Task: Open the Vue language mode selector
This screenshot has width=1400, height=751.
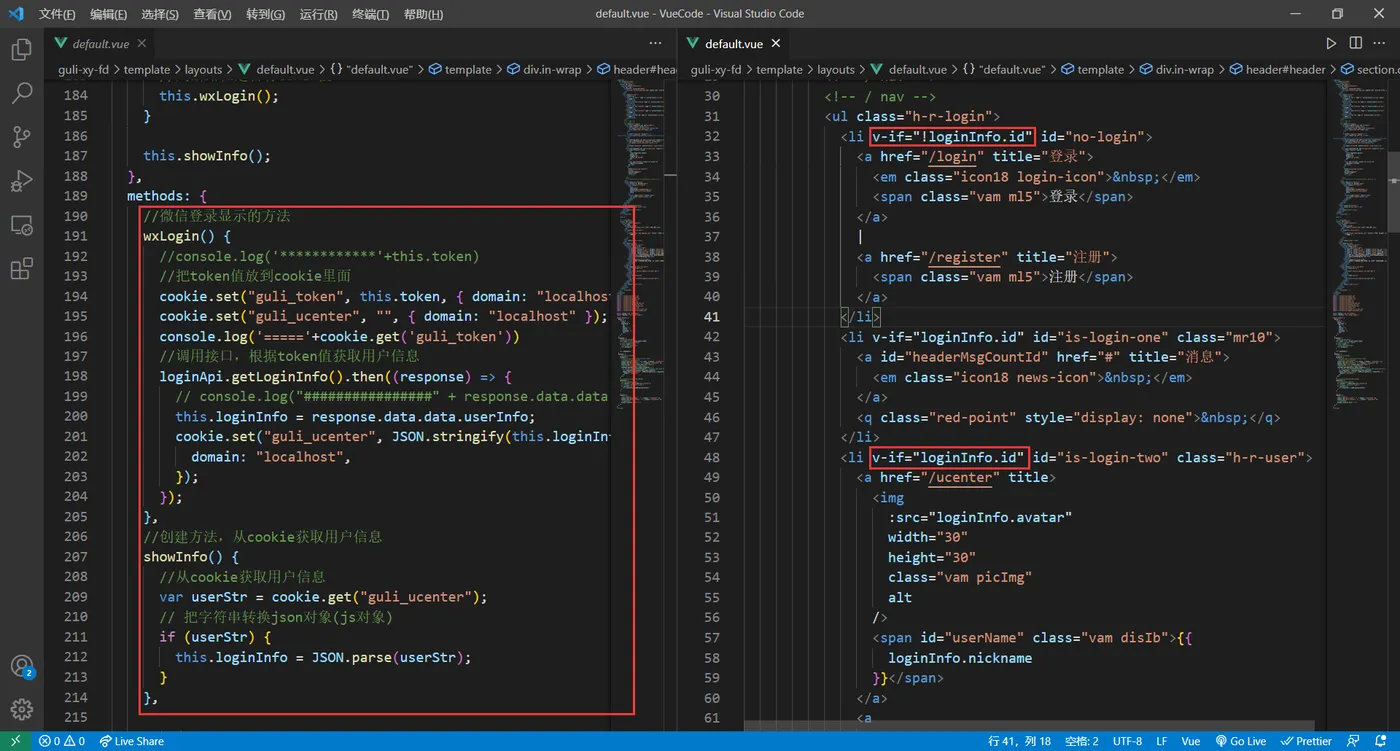Action: (x=1191, y=741)
